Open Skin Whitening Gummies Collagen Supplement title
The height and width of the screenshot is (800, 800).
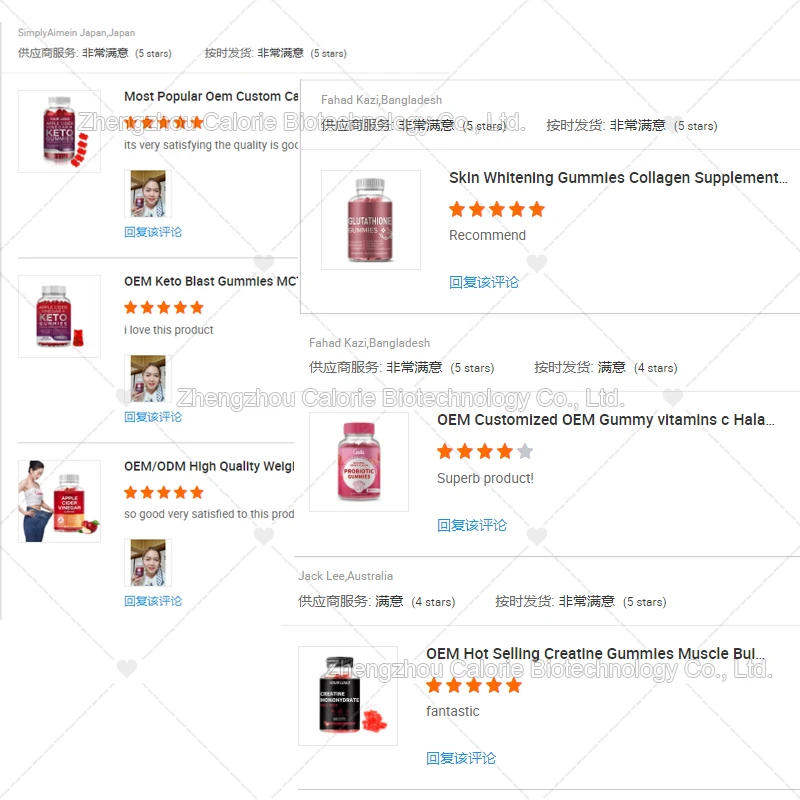(x=618, y=178)
